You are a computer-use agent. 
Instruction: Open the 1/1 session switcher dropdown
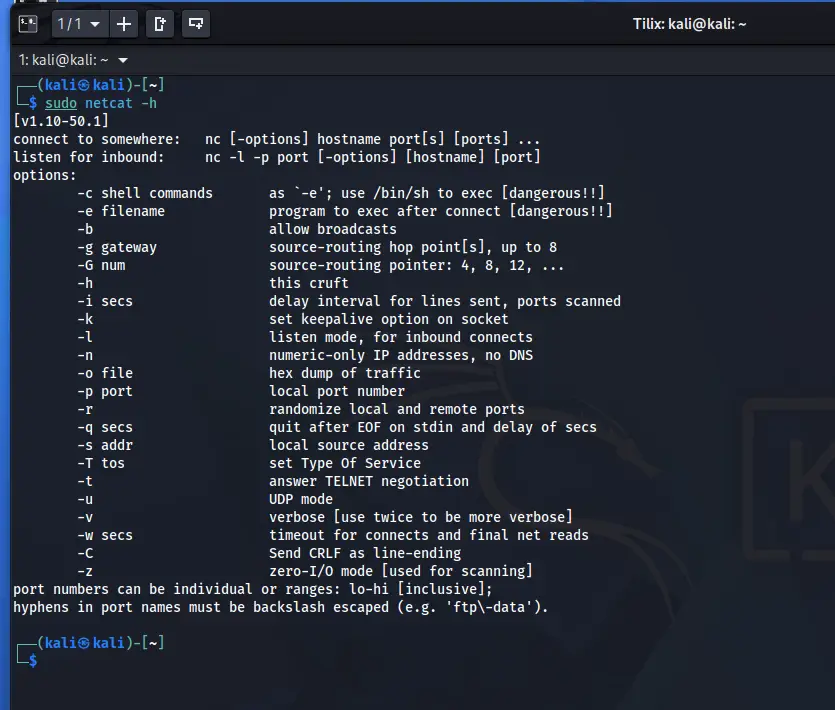(x=79, y=24)
